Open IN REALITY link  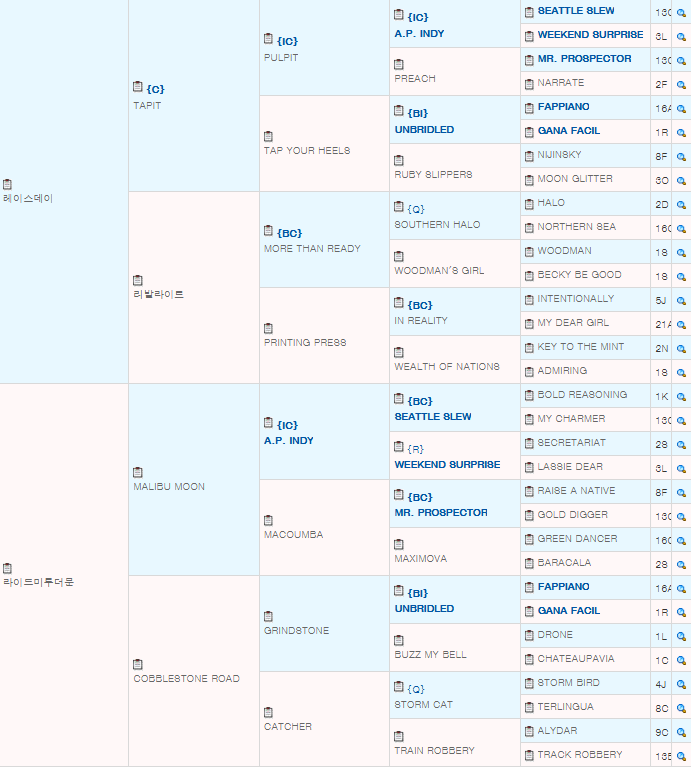click(421, 320)
